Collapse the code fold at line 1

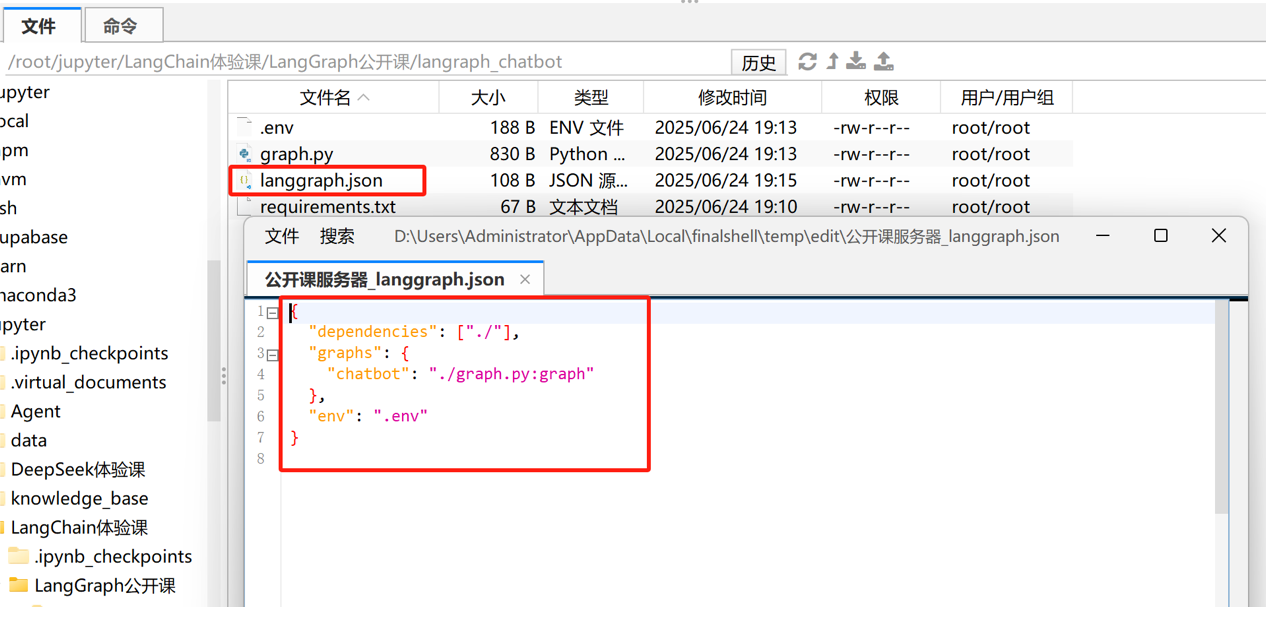[272, 313]
